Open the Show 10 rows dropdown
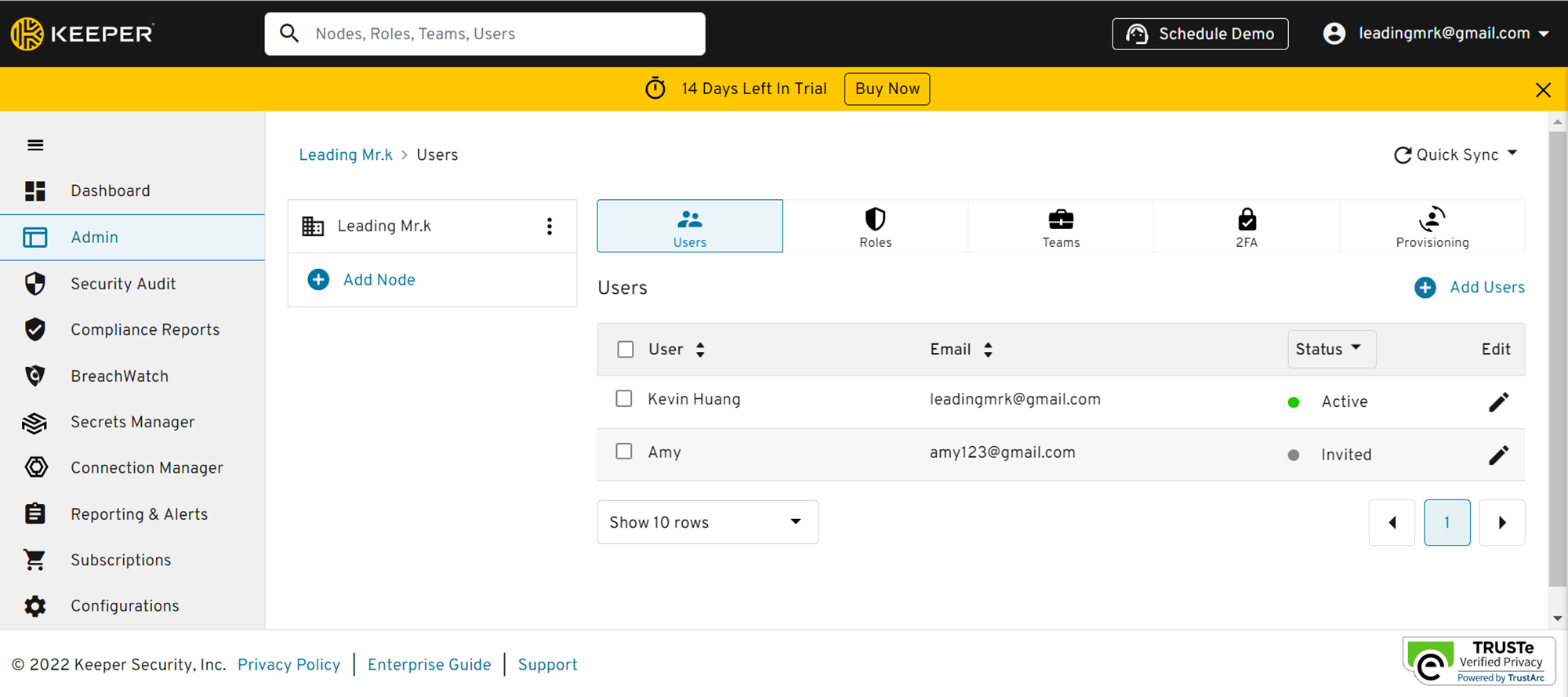Viewport: 1568px width, 697px height. (x=707, y=522)
